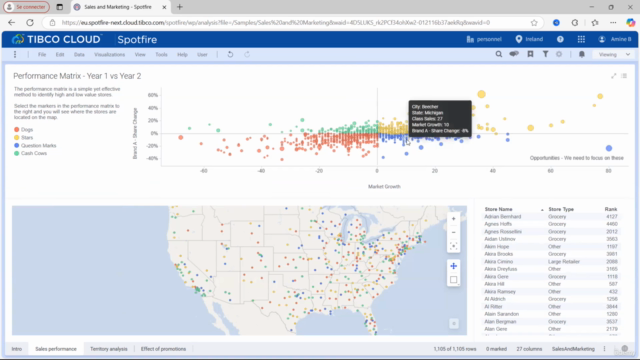Image resolution: width=640 pixels, height=360 pixels.
Task: Switch to the Intro page tab
Action: tap(17, 349)
